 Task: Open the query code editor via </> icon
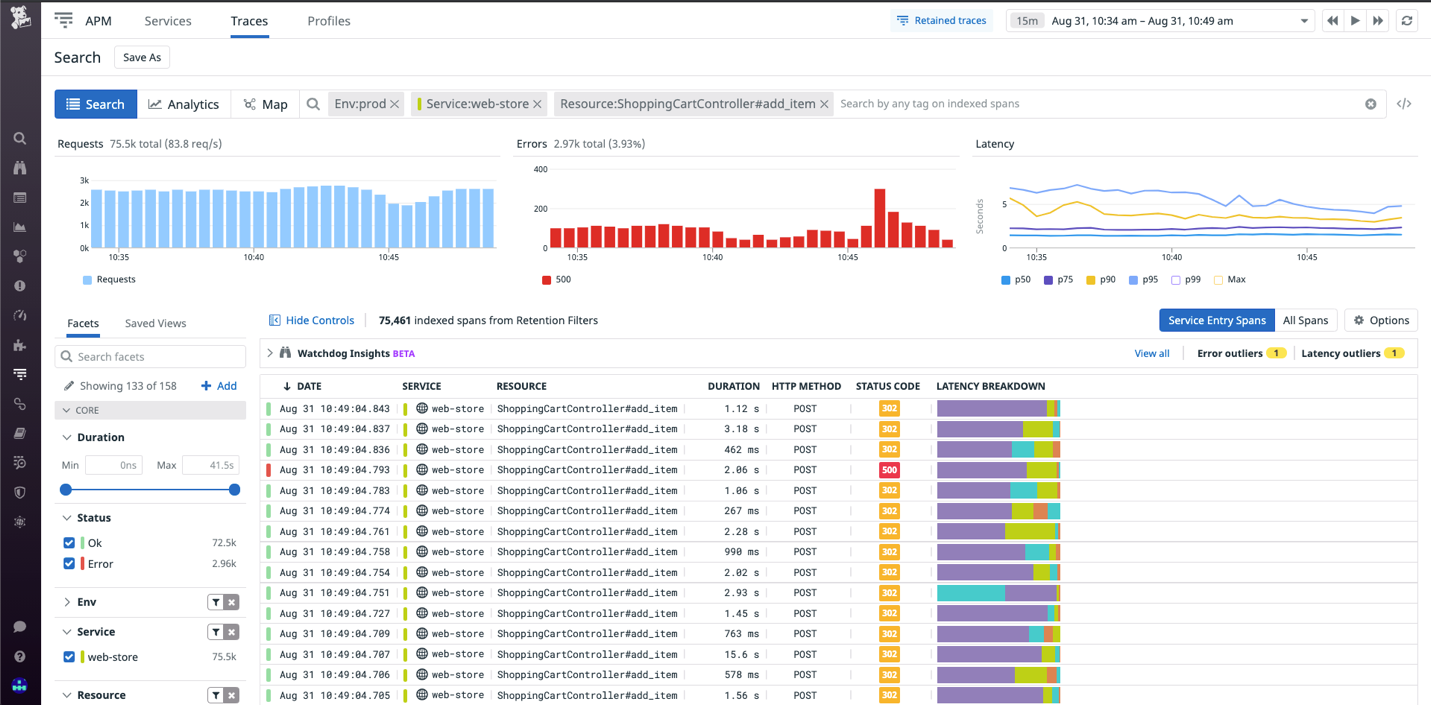click(1404, 103)
